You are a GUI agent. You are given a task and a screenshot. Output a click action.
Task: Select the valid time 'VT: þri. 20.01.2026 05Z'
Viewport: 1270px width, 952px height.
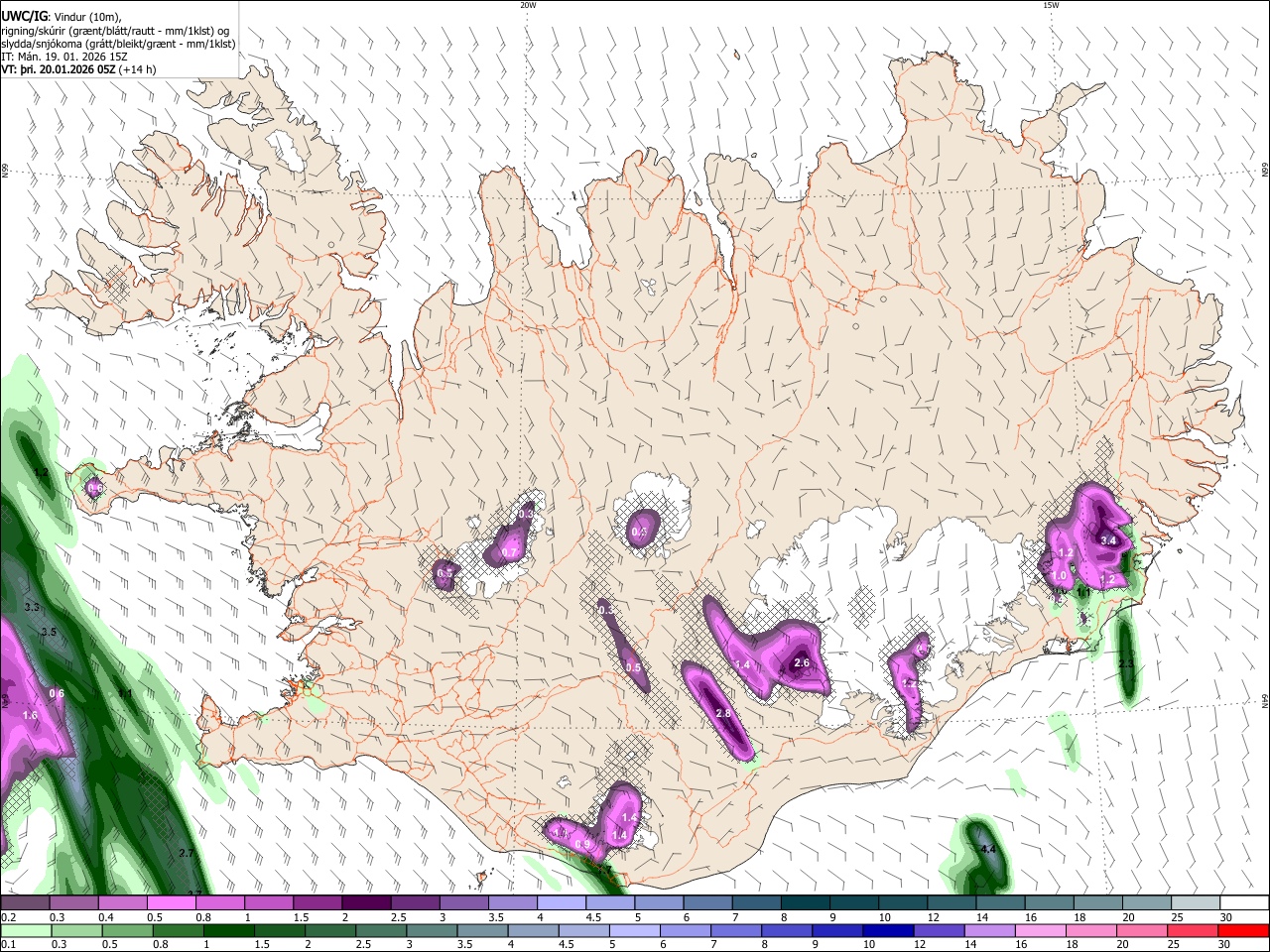[x=59, y=70]
